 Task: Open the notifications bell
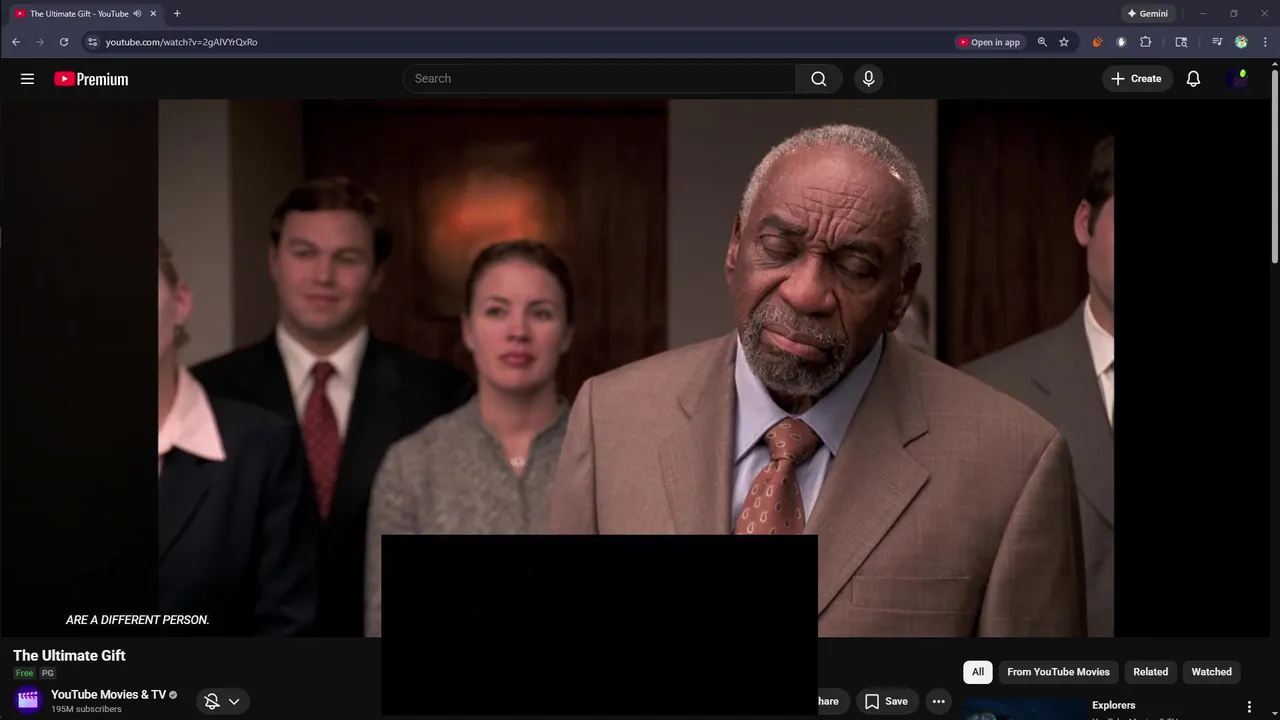1193,79
